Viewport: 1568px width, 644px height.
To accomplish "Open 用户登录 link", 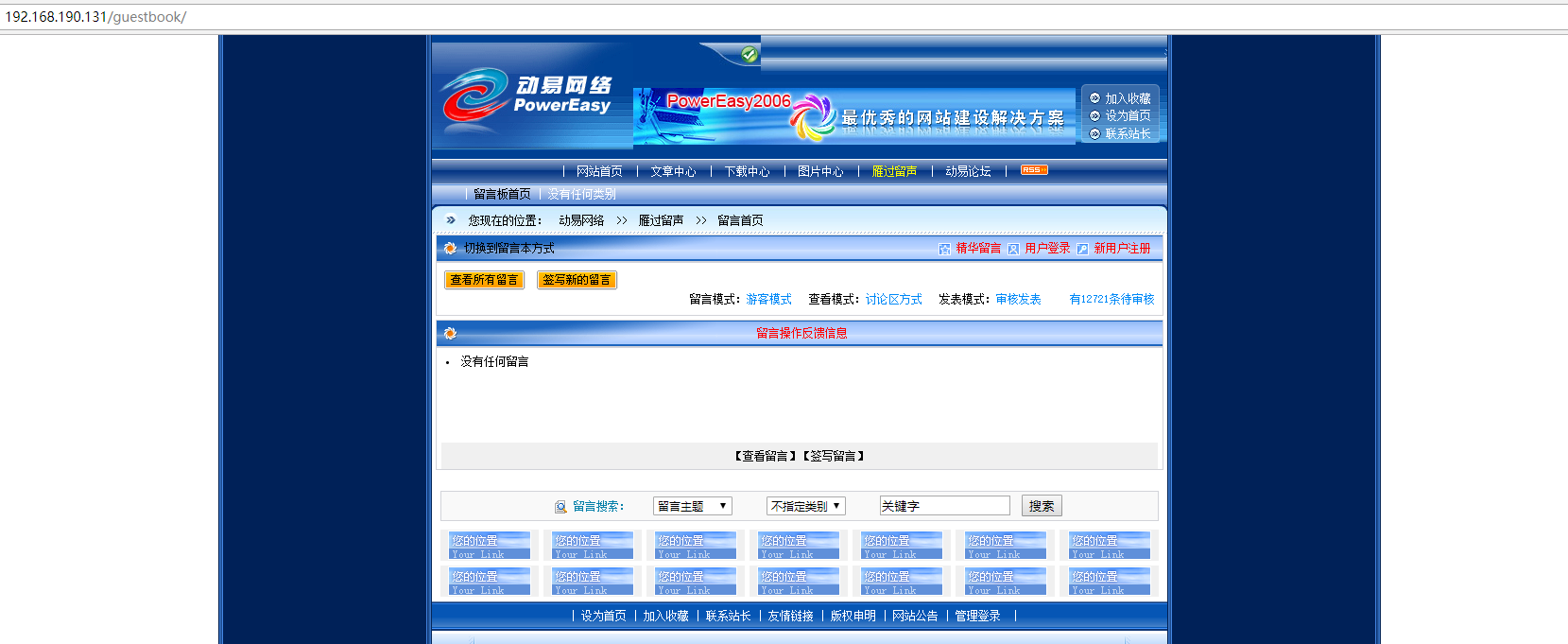I will (1047, 249).
